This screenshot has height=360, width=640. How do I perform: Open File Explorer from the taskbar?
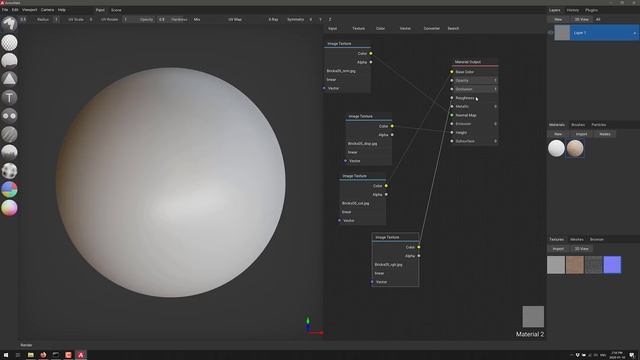pos(31,355)
